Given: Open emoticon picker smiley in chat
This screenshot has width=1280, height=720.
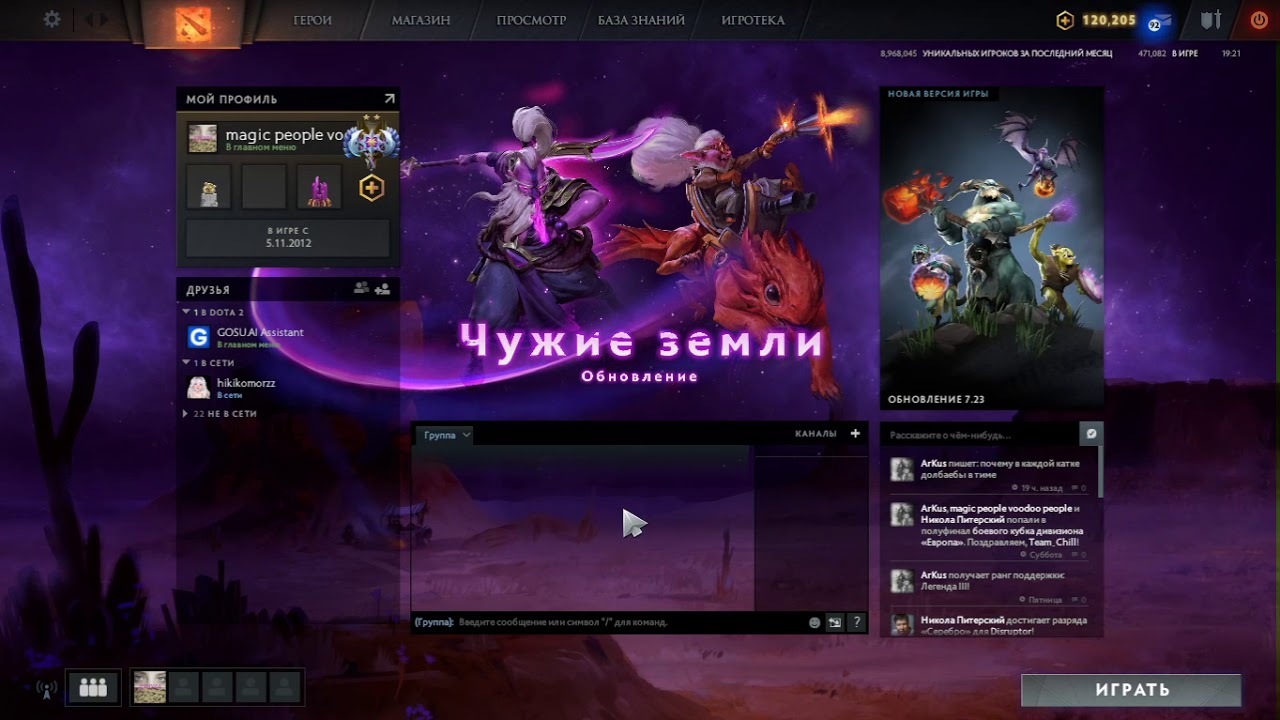Looking at the screenshot, I should pos(814,622).
